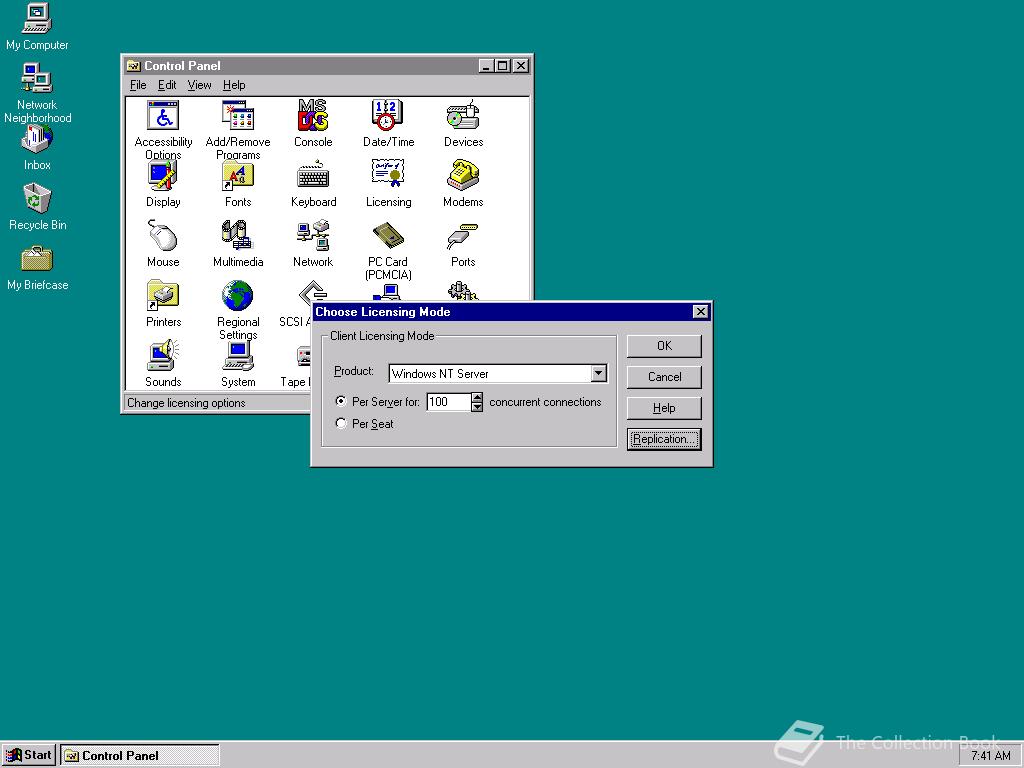Close the Choose Licensing Mode dialog
This screenshot has width=1024, height=768.
point(700,312)
